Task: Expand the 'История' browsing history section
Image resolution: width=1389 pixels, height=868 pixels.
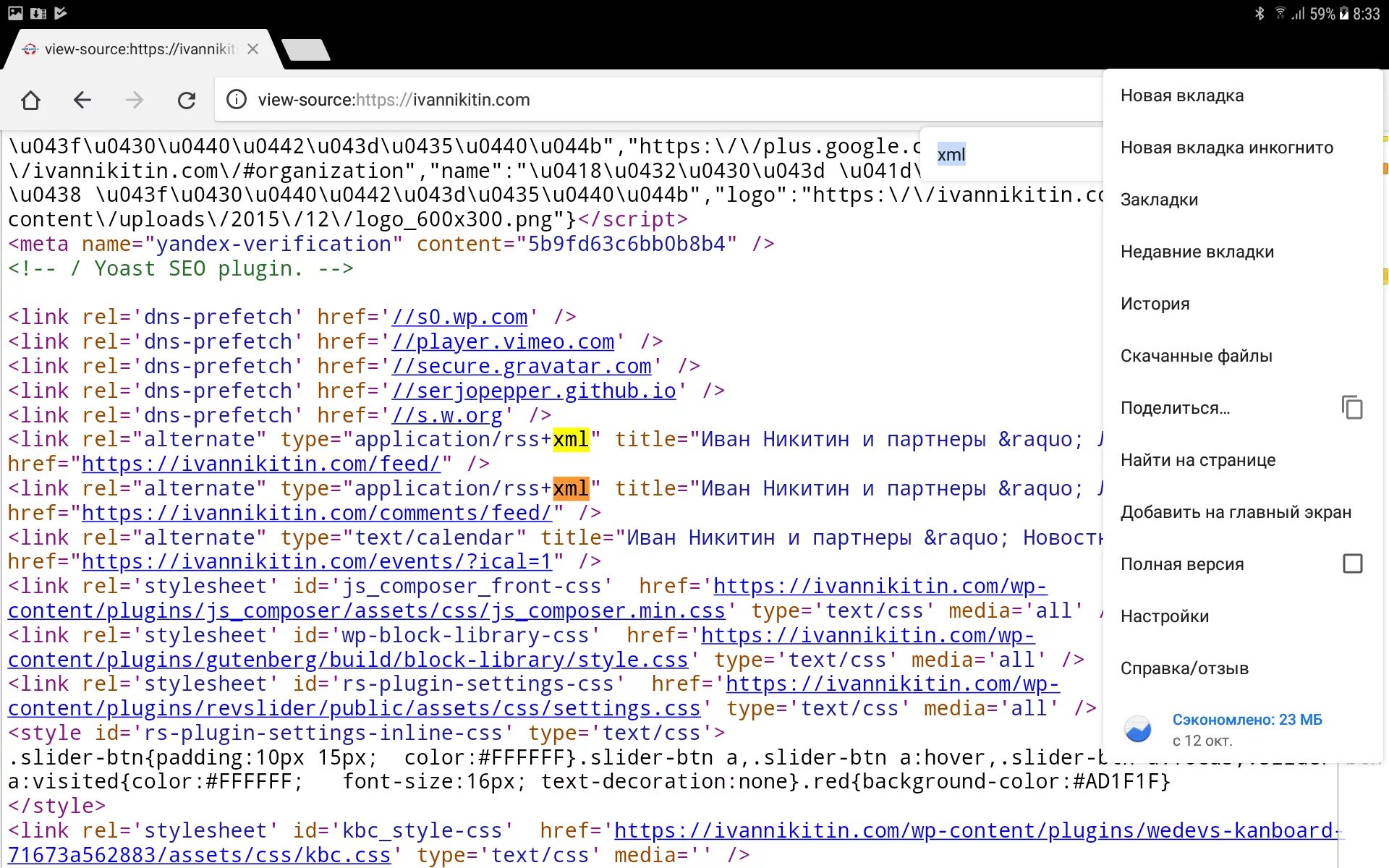Action: click(1155, 303)
